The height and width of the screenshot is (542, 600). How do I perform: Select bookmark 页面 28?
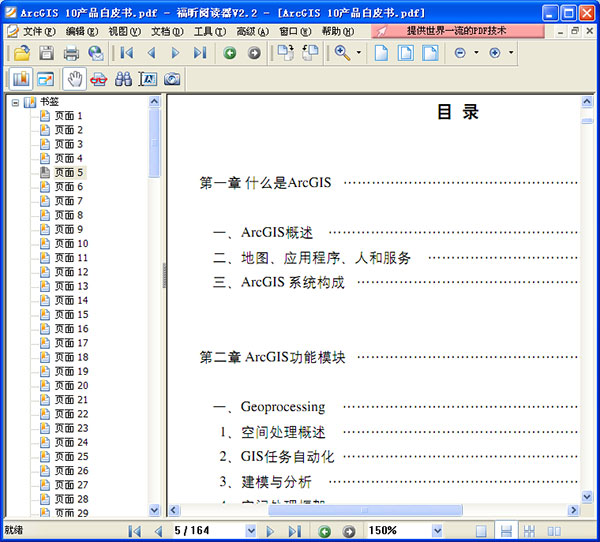71,499
